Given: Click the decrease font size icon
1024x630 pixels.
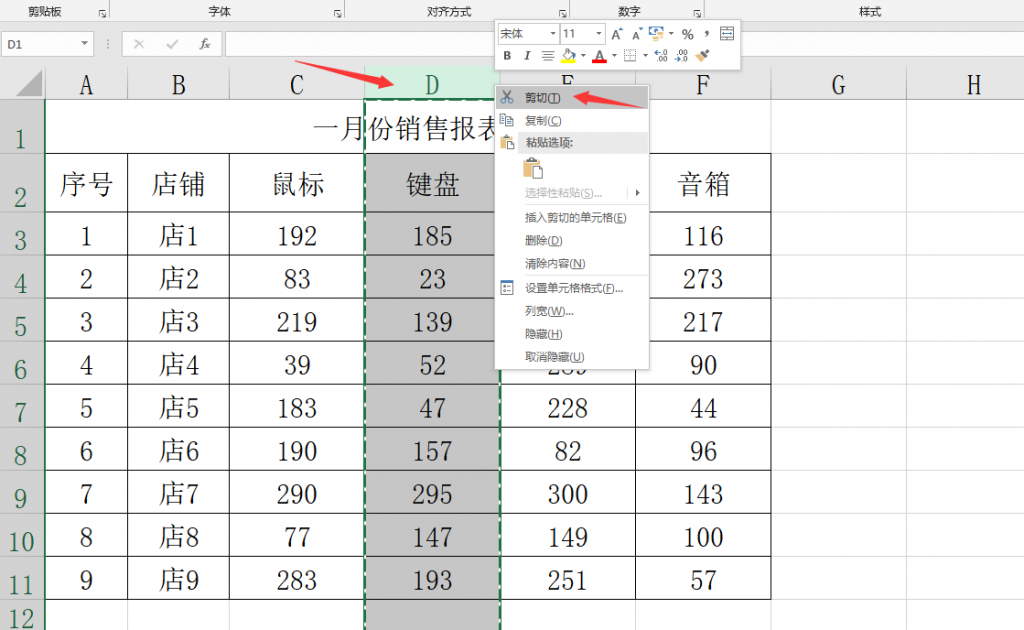Looking at the screenshot, I should tap(636, 34).
